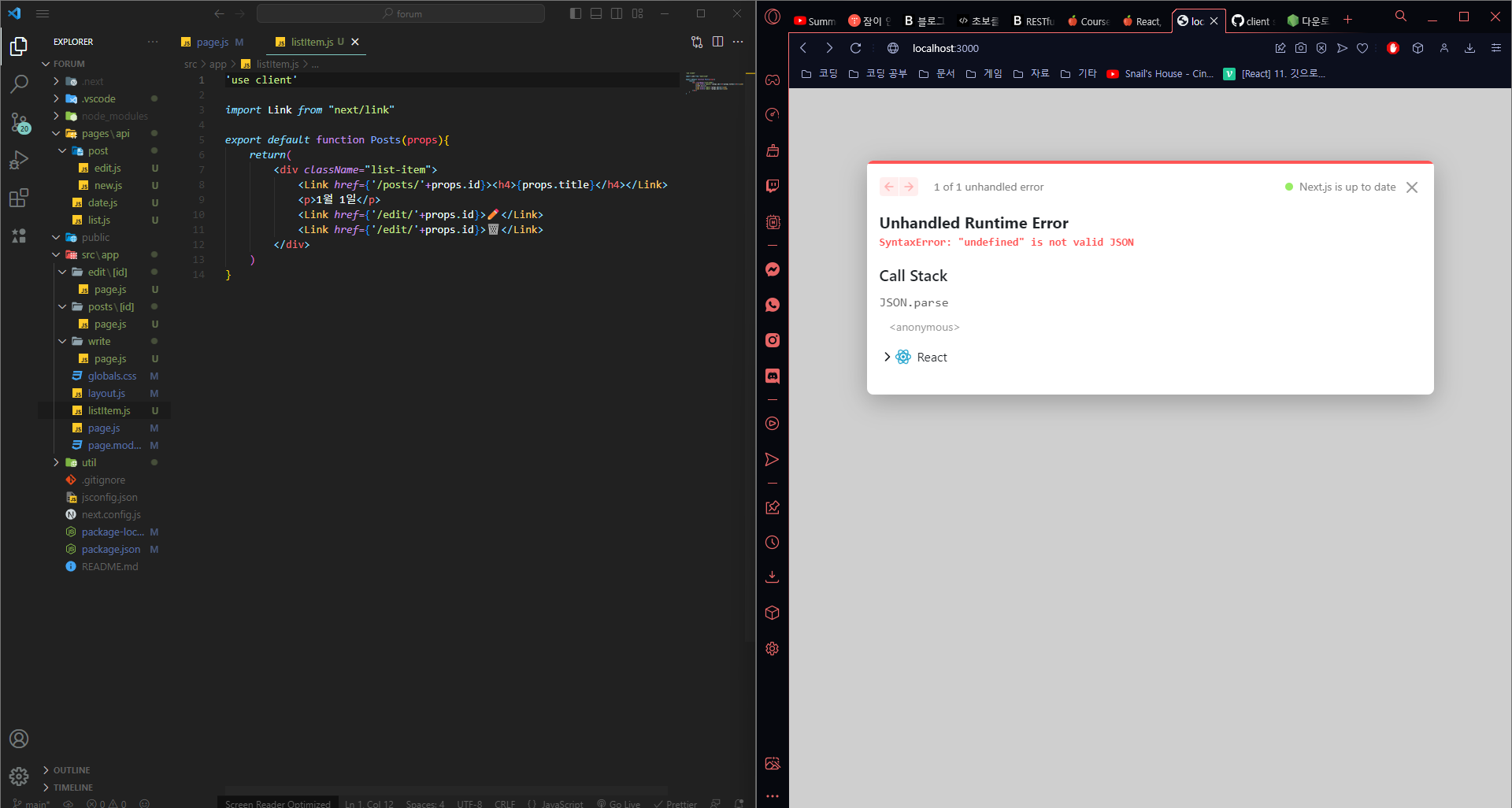The image size is (1512, 808).
Task: Open globals.css in the explorer
Action: pyautogui.click(x=112, y=376)
